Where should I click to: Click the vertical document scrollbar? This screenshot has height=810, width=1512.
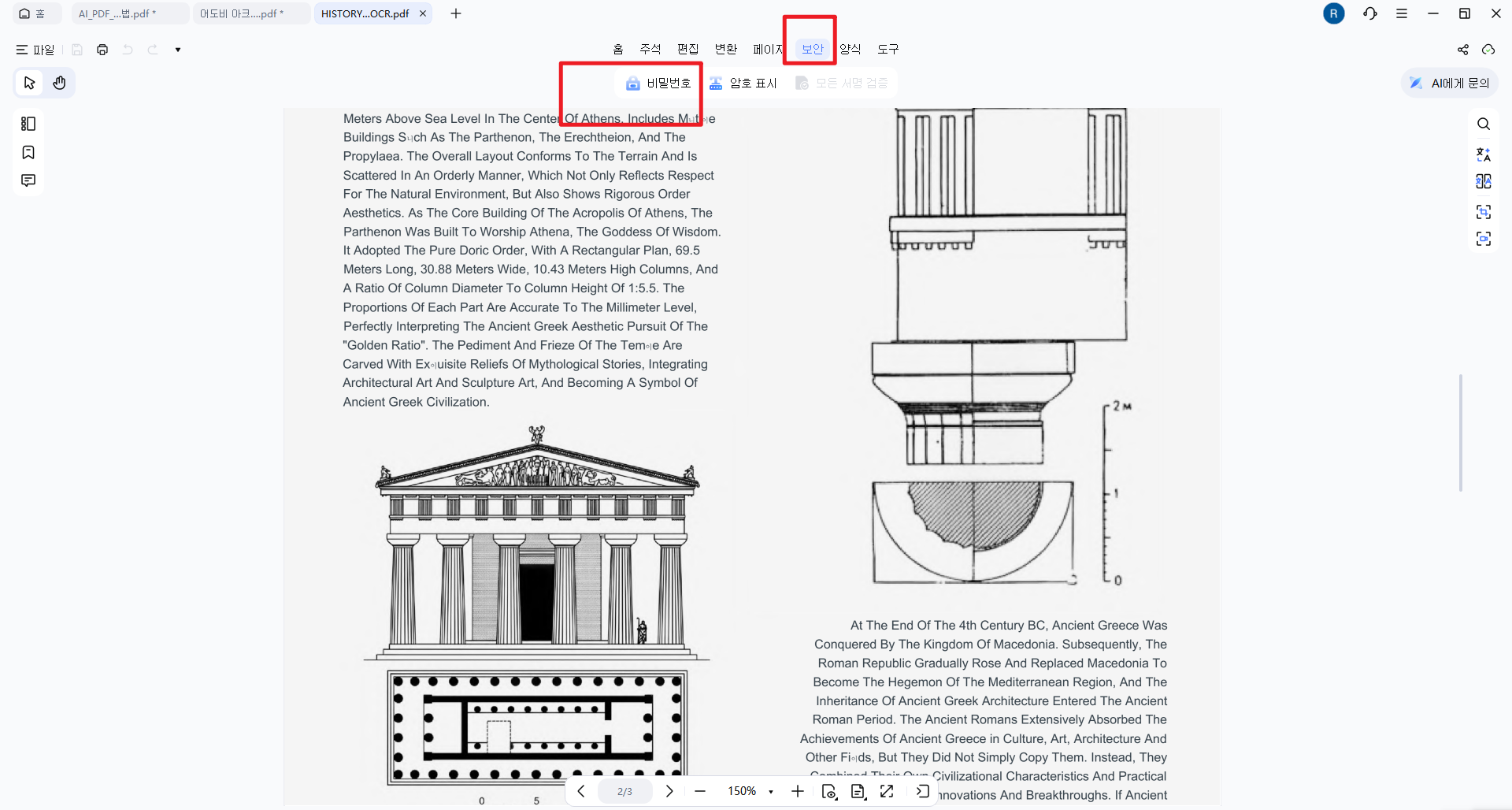[1460, 432]
